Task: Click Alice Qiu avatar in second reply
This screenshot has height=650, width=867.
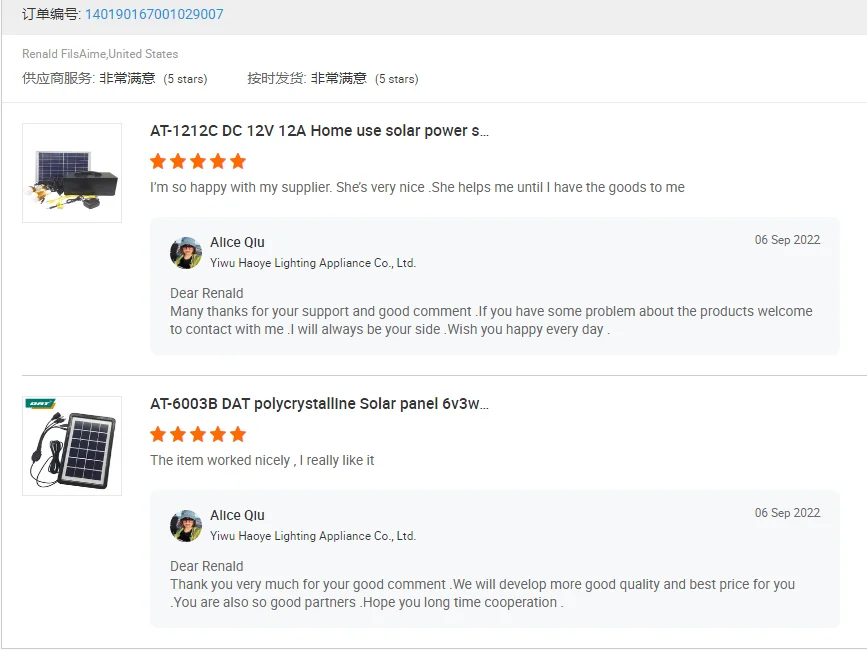Action: coord(186,526)
